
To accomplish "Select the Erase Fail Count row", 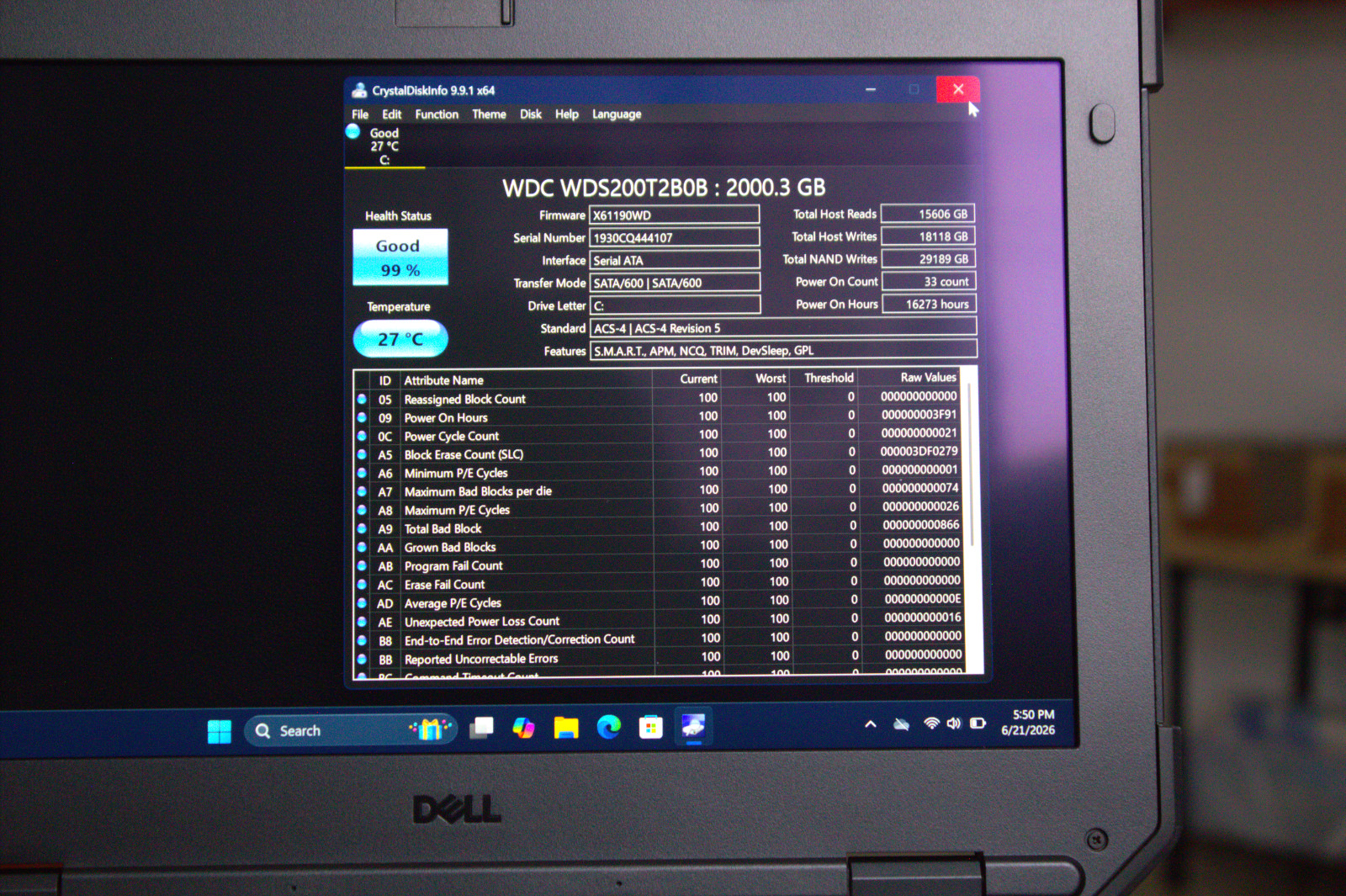I will point(660,583).
